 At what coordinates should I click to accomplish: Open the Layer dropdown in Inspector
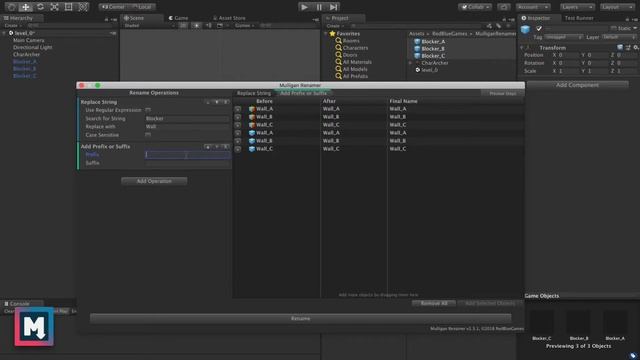point(618,37)
